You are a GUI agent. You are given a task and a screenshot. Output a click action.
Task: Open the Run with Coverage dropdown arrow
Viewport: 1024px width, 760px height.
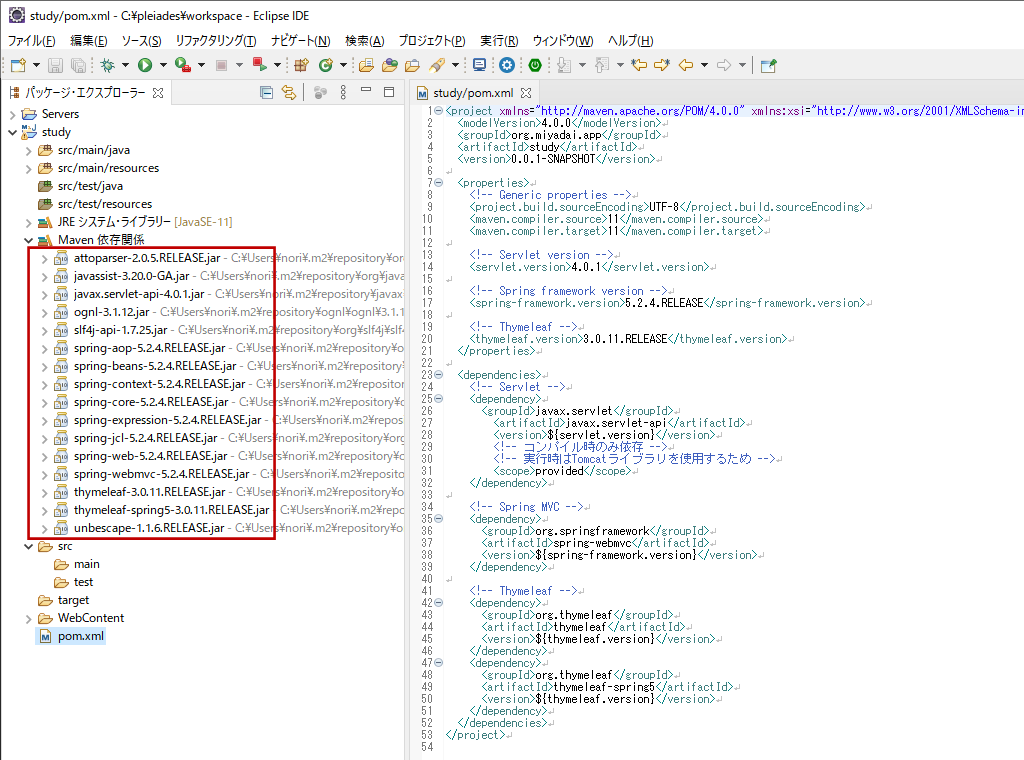click(201, 65)
